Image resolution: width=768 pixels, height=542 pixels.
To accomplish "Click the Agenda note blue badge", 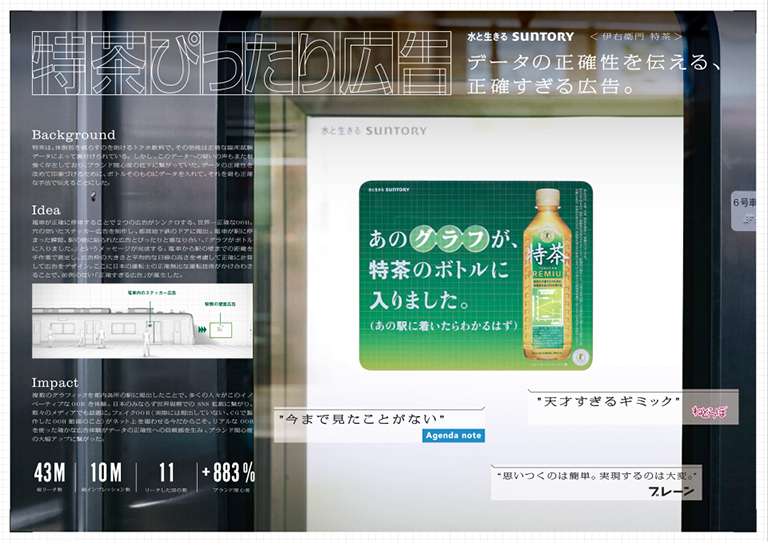I will pyautogui.click(x=453, y=436).
